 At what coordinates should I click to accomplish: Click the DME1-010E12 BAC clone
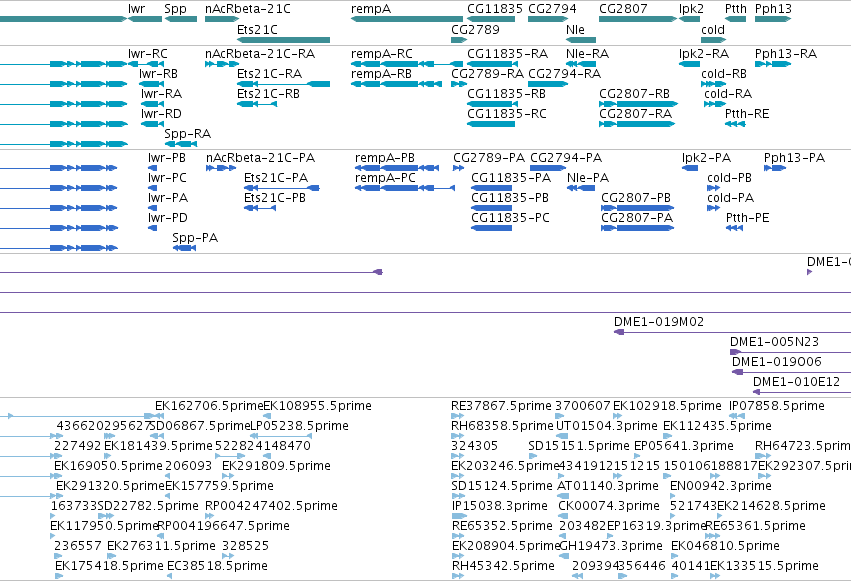(x=802, y=392)
